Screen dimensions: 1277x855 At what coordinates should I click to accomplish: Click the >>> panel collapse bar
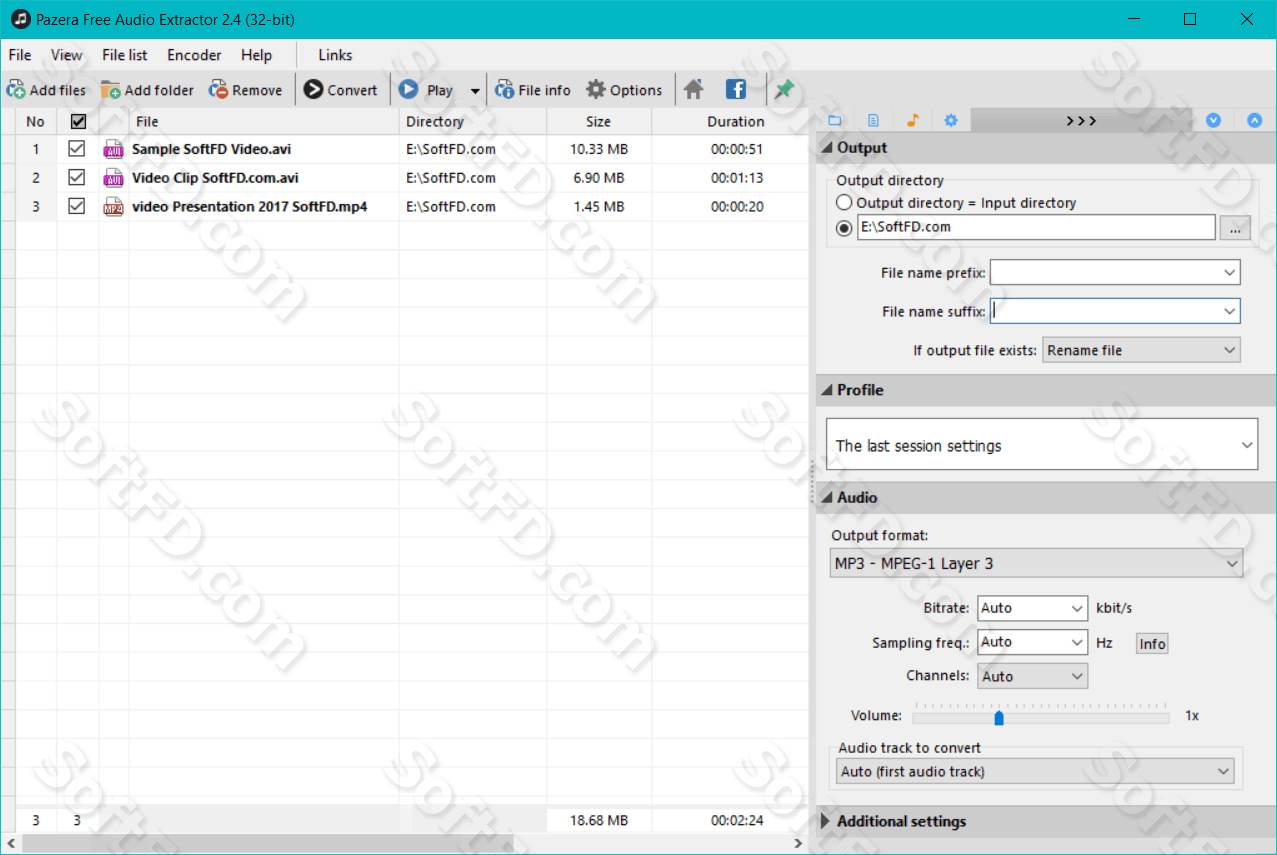click(x=1081, y=121)
